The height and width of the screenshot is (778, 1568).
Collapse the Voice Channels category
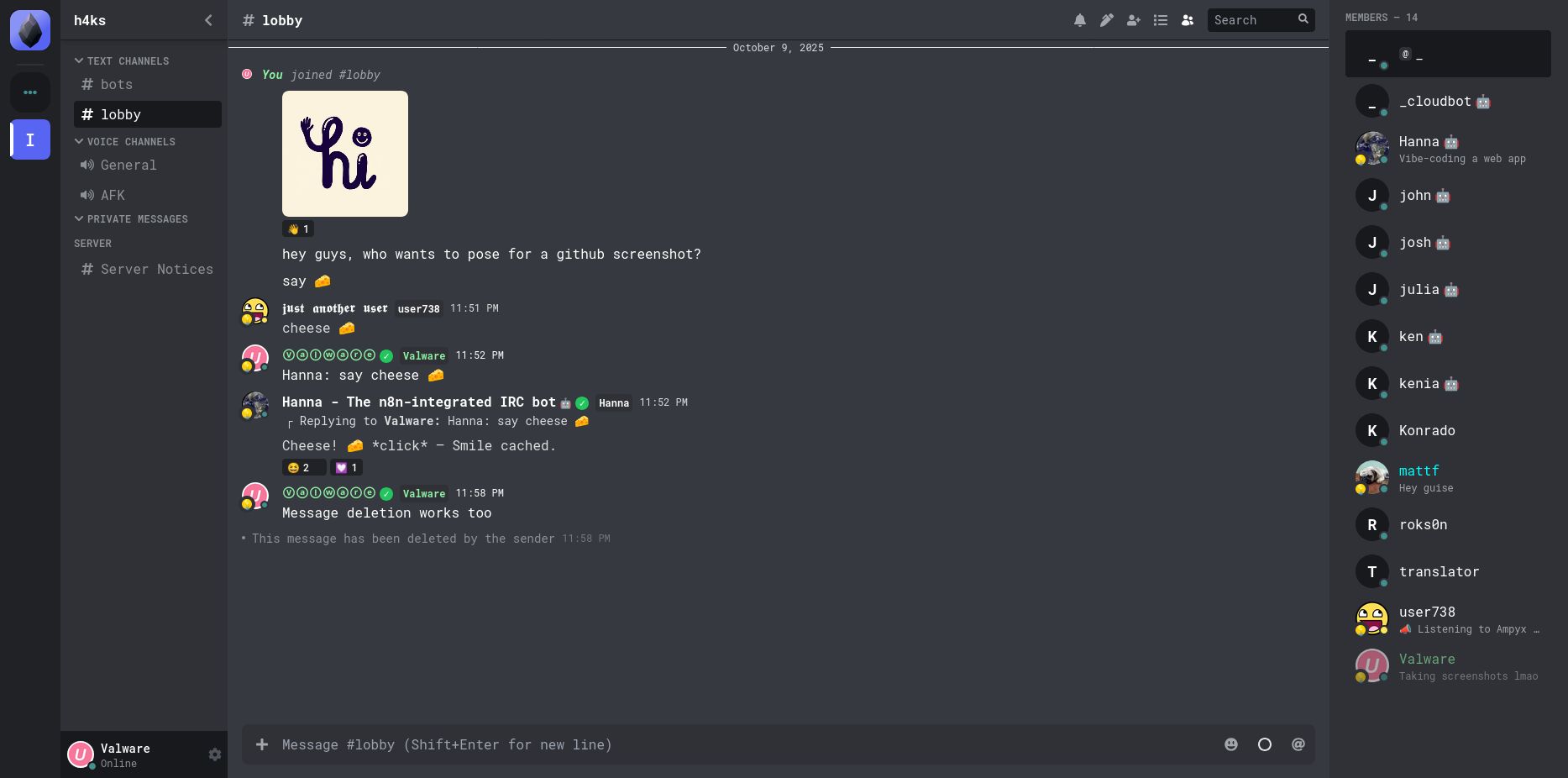click(x=125, y=142)
